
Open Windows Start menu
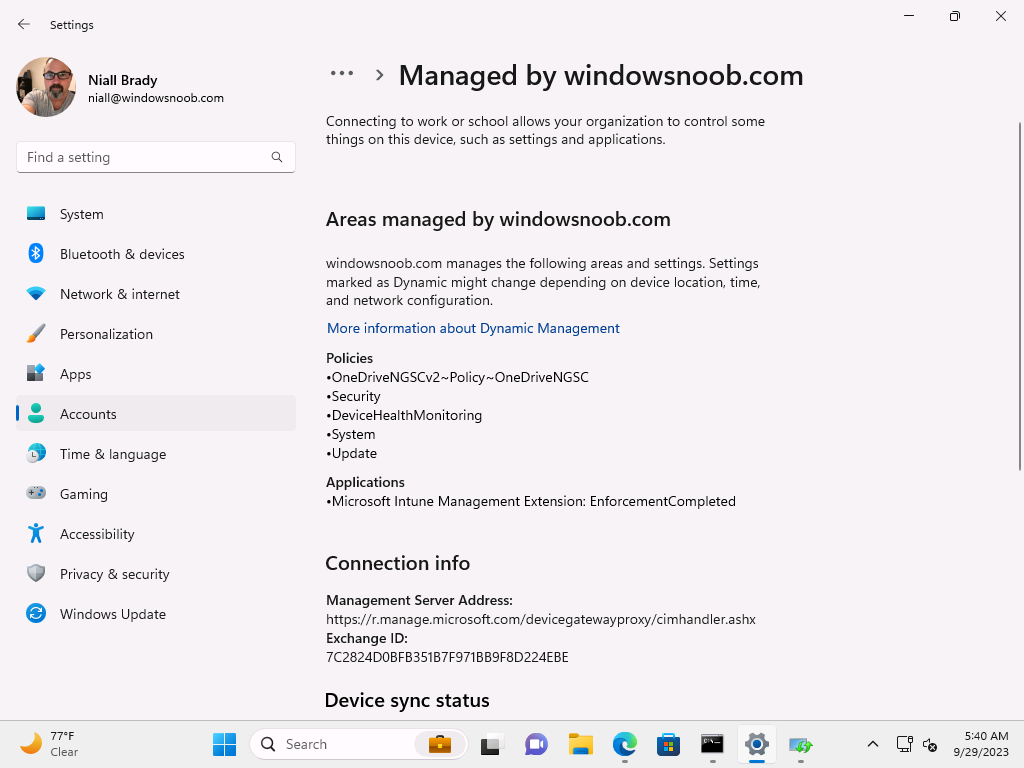(224, 744)
